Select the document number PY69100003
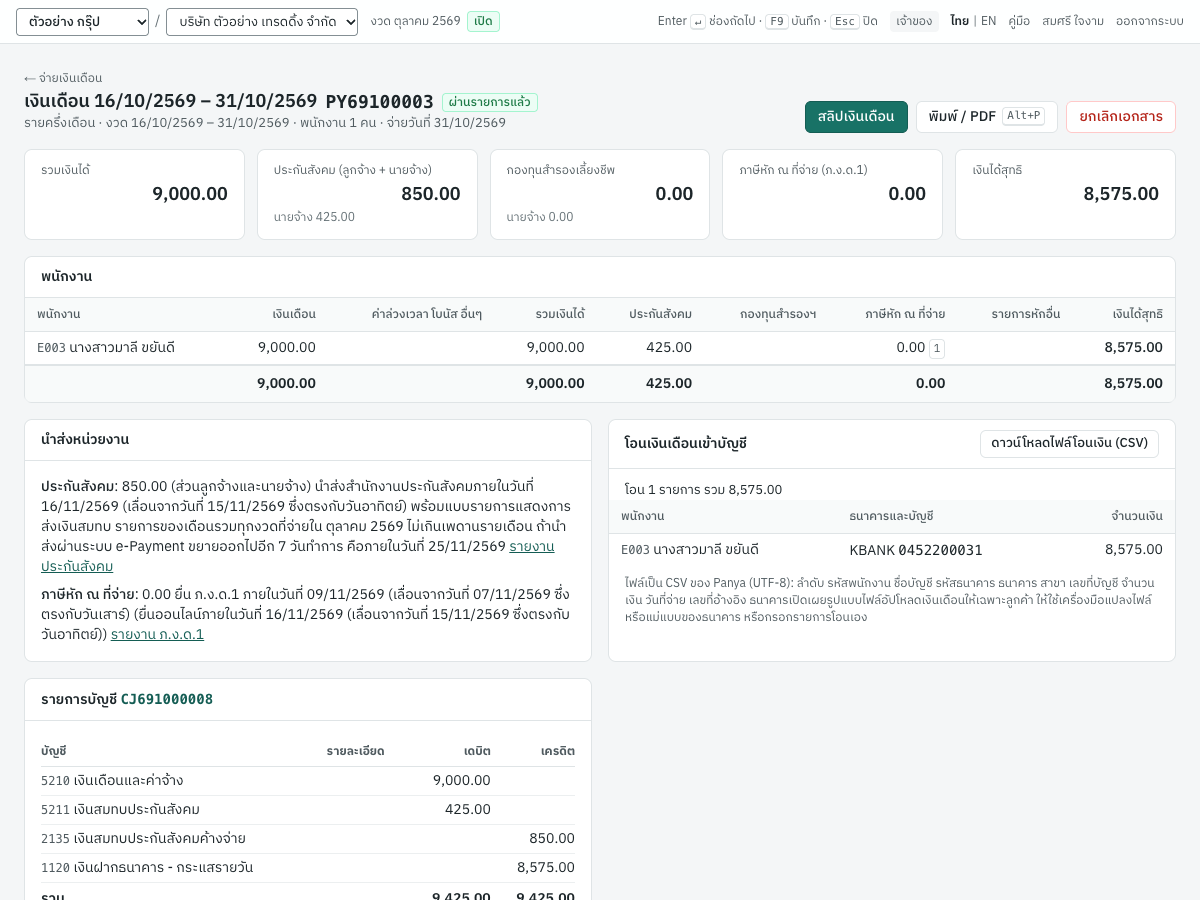Image resolution: width=1200 pixels, height=900 pixels. 379,102
